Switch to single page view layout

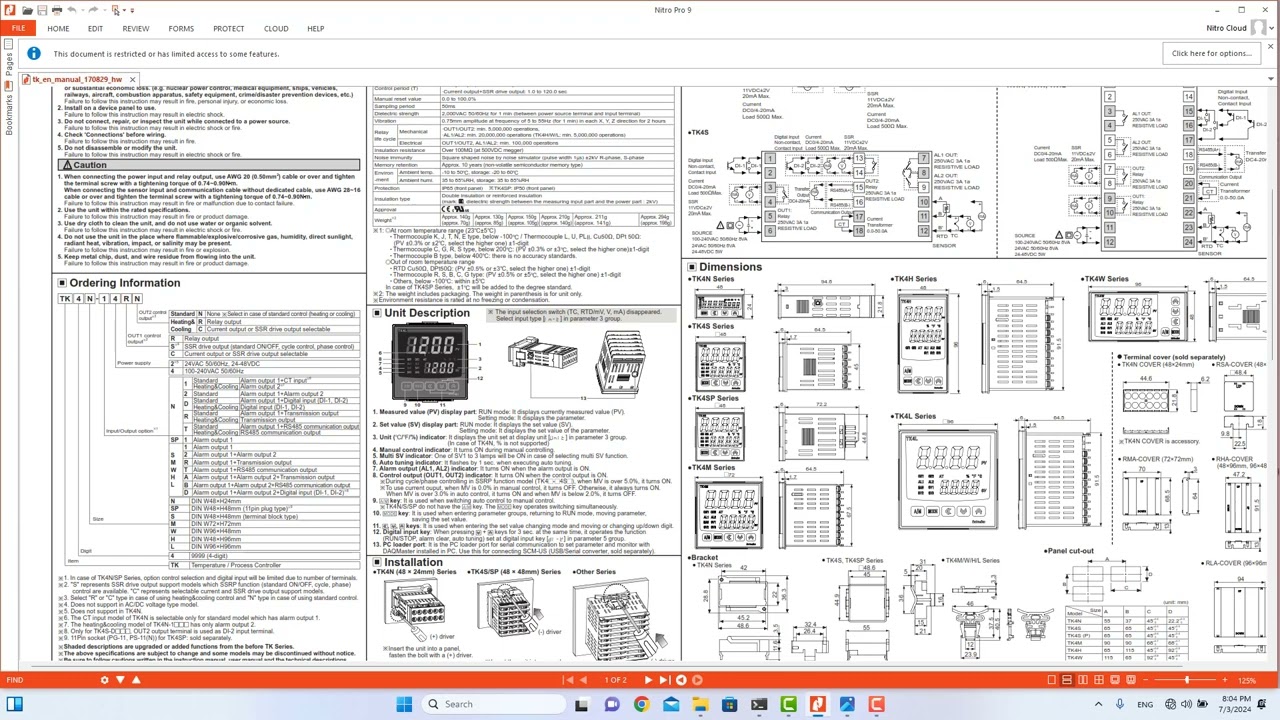1051,680
